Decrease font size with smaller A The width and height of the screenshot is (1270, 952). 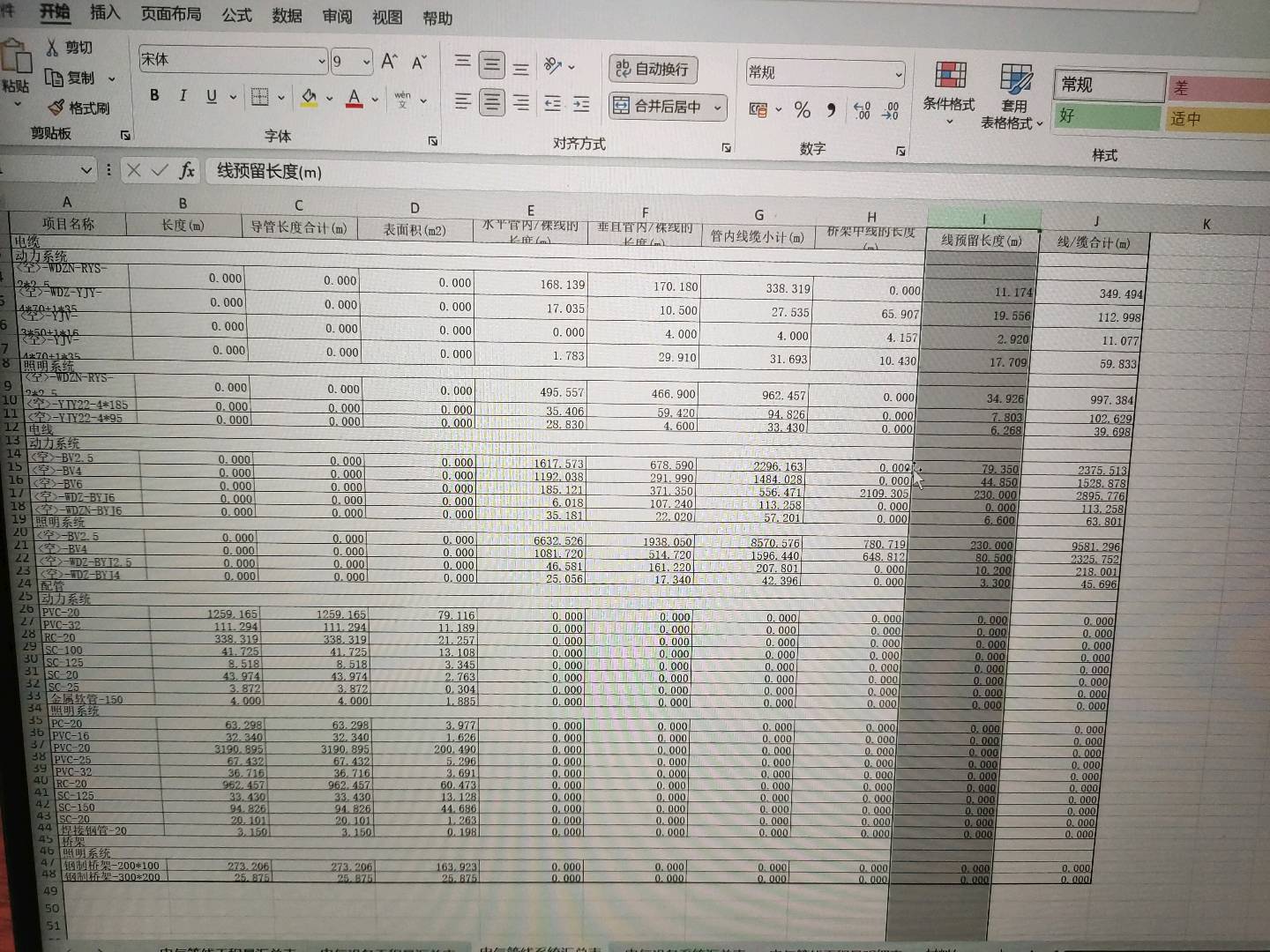[419, 62]
